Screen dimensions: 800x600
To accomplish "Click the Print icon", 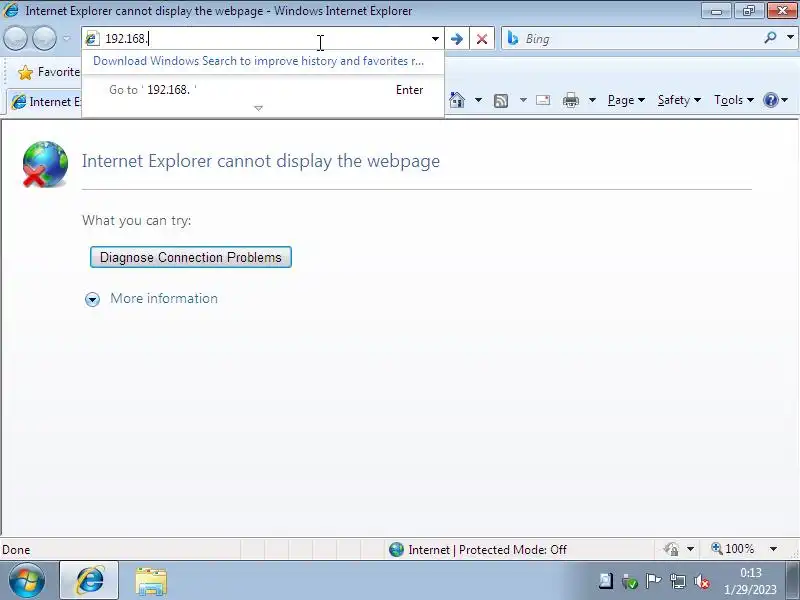I will click(x=570, y=100).
